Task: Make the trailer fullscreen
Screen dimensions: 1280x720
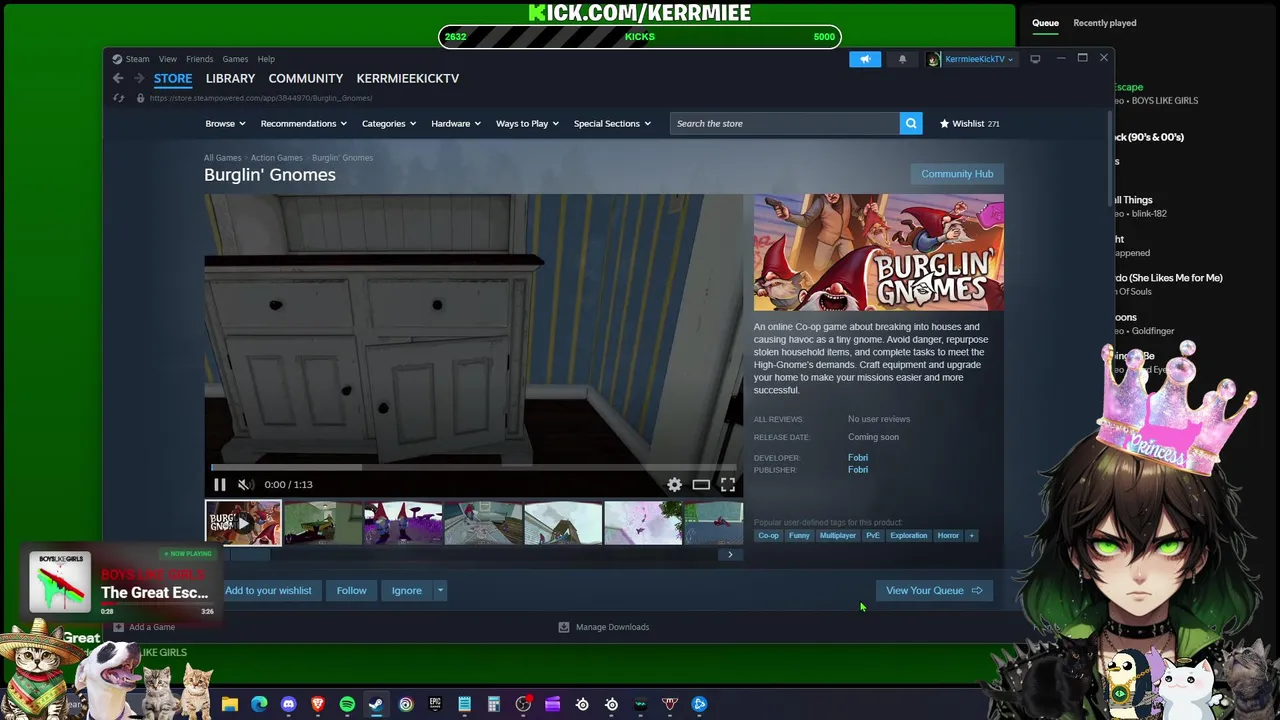Action: (x=728, y=485)
